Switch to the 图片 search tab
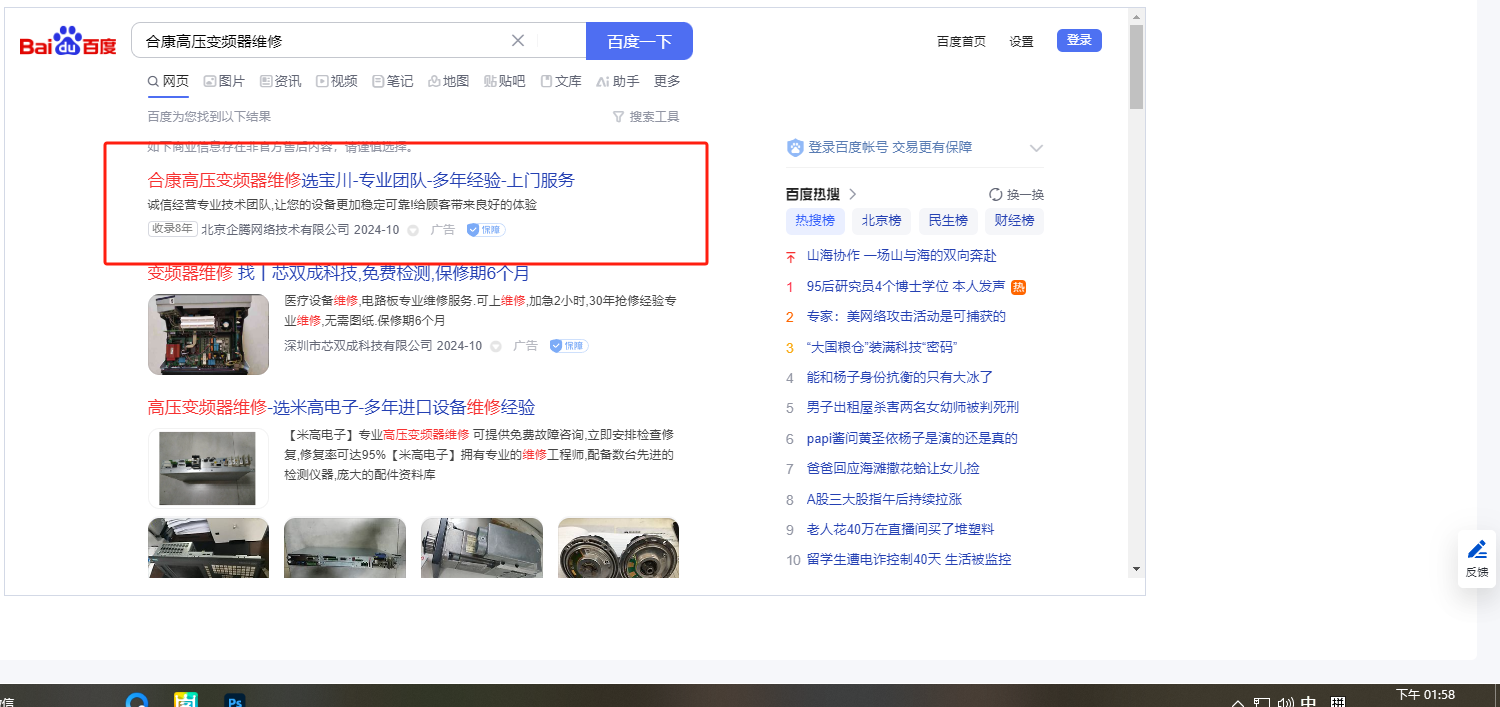 click(x=224, y=81)
